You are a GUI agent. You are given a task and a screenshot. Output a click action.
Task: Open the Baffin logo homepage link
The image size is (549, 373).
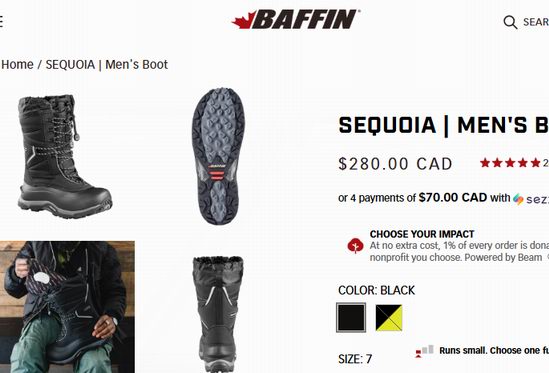[296, 19]
